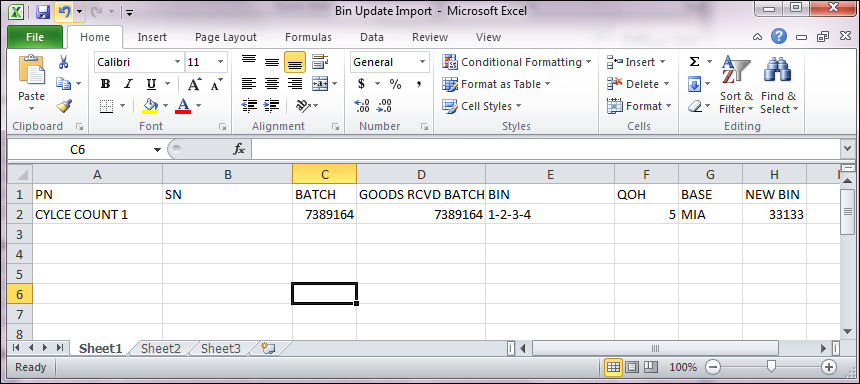Screen dimensions: 860x384
Task: Click Delete cells button
Action: (x=638, y=84)
